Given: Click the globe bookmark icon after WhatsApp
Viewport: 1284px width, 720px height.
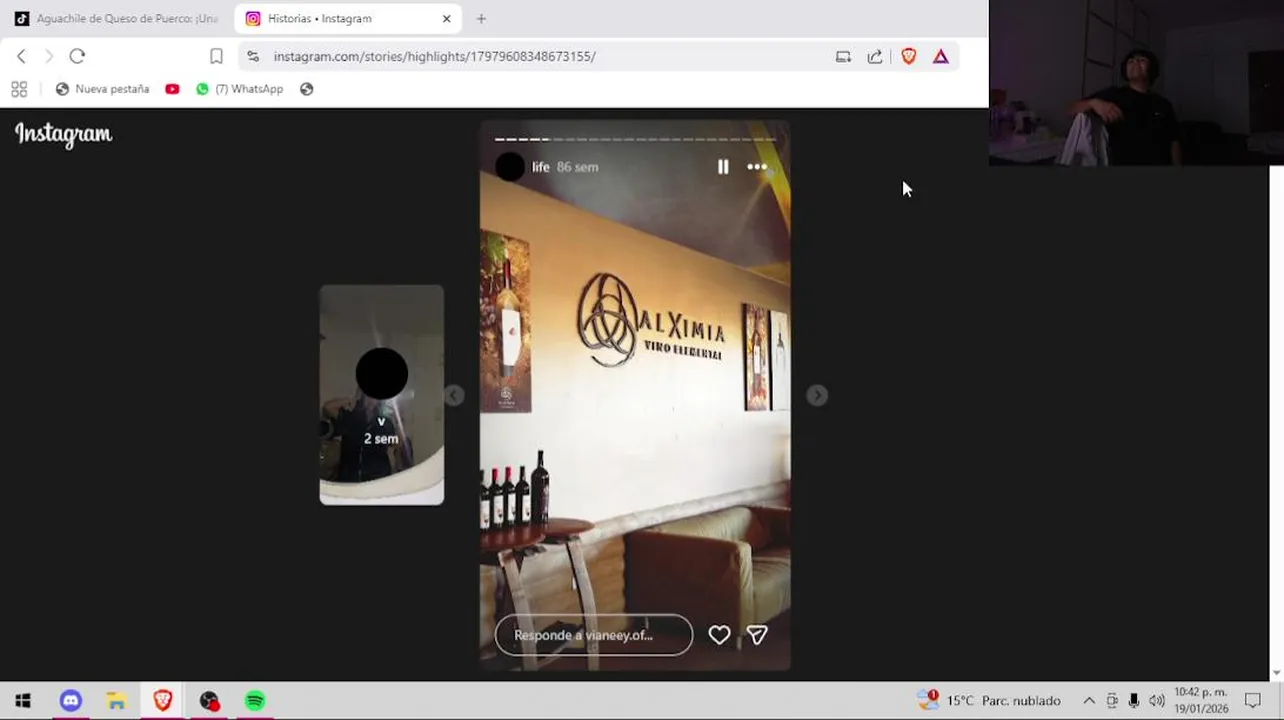Looking at the screenshot, I should pyautogui.click(x=307, y=89).
